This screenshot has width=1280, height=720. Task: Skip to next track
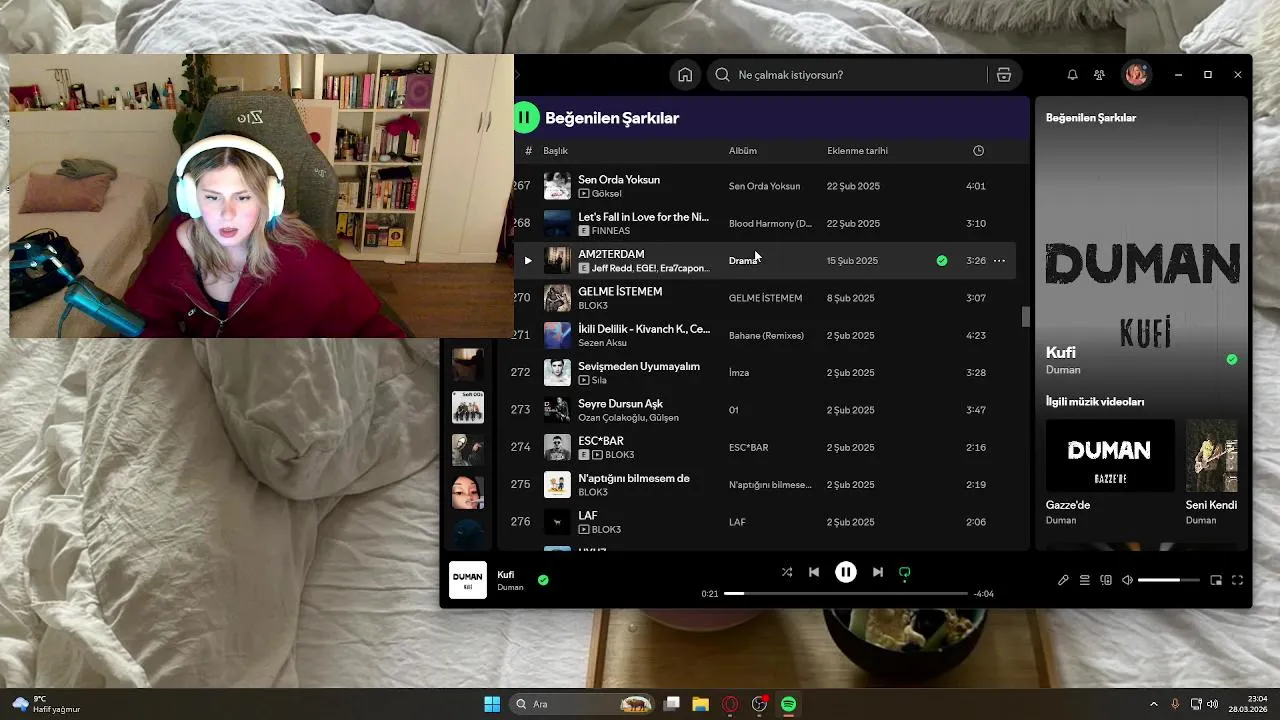point(878,573)
